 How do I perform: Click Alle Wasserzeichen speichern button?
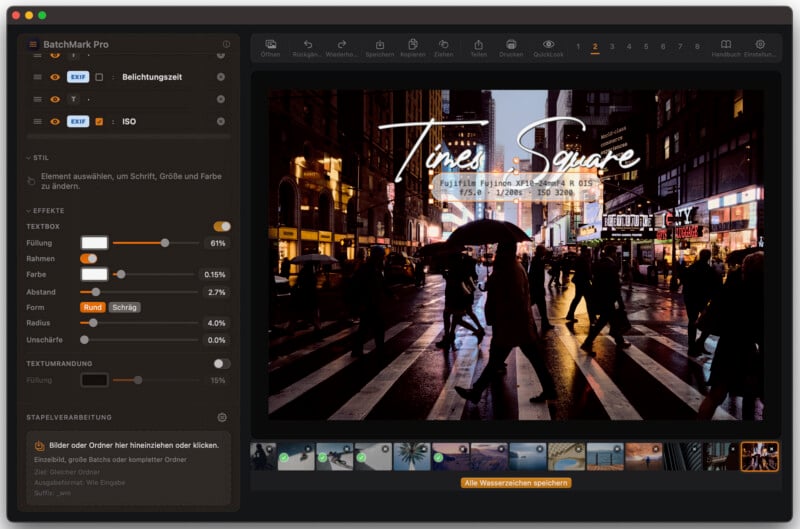[x=516, y=483]
